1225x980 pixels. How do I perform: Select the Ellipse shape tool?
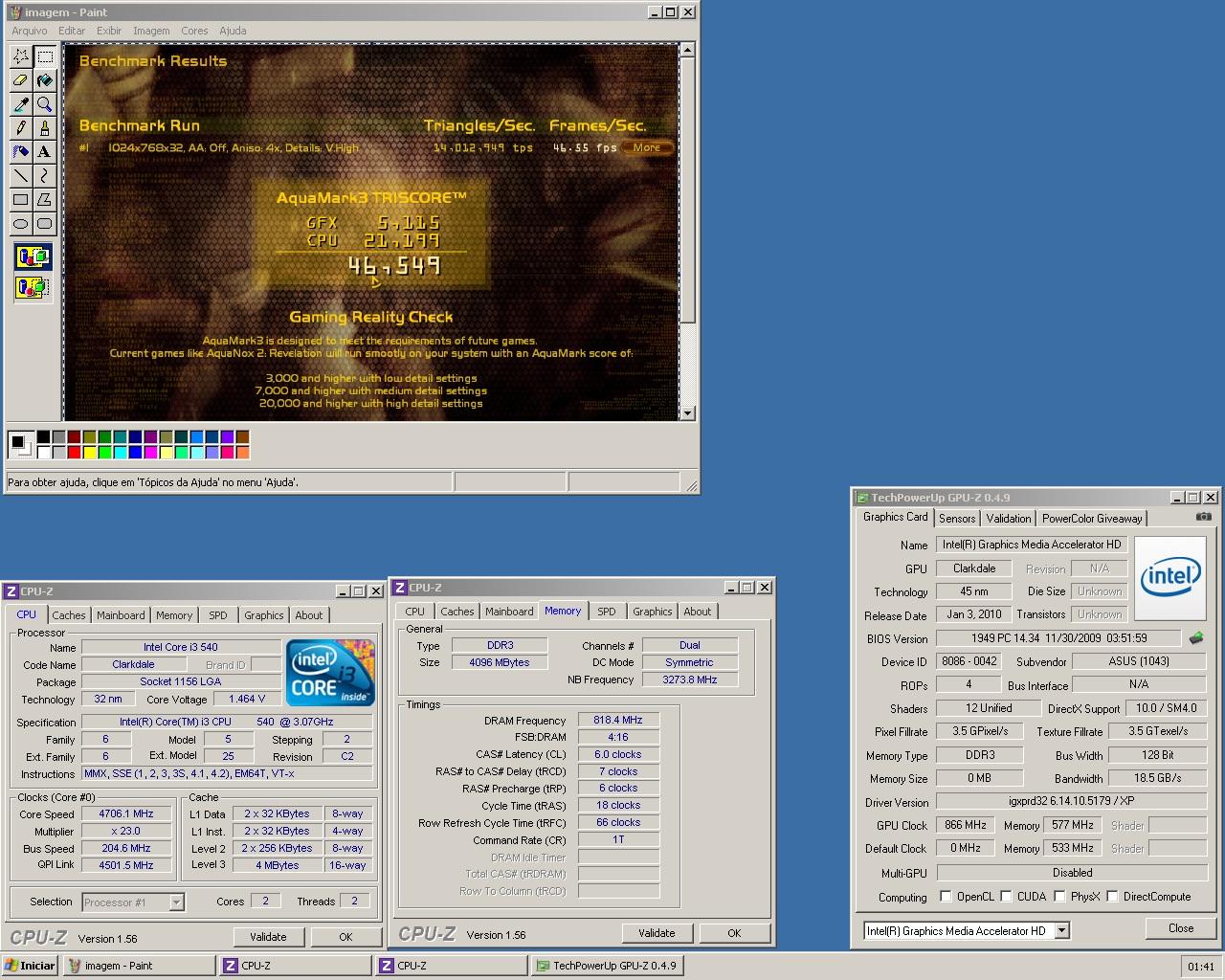tap(20, 224)
